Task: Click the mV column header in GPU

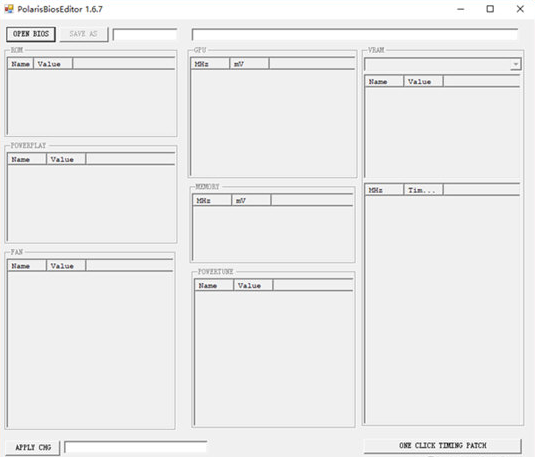Action: tap(249, 64)
